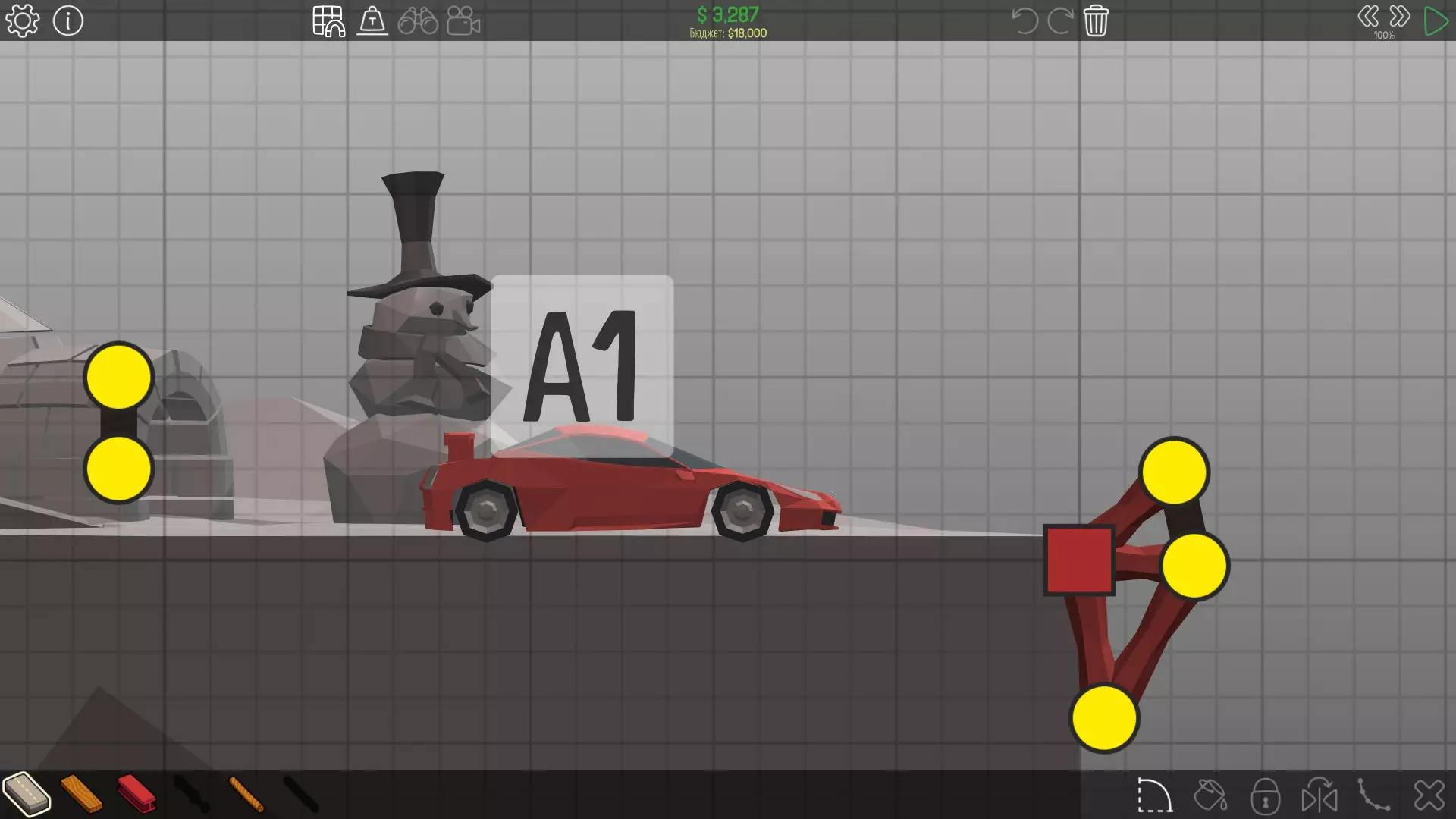Open the settings gear menu
This screenshot has height=819, width=1456.
tap(22, 21)
